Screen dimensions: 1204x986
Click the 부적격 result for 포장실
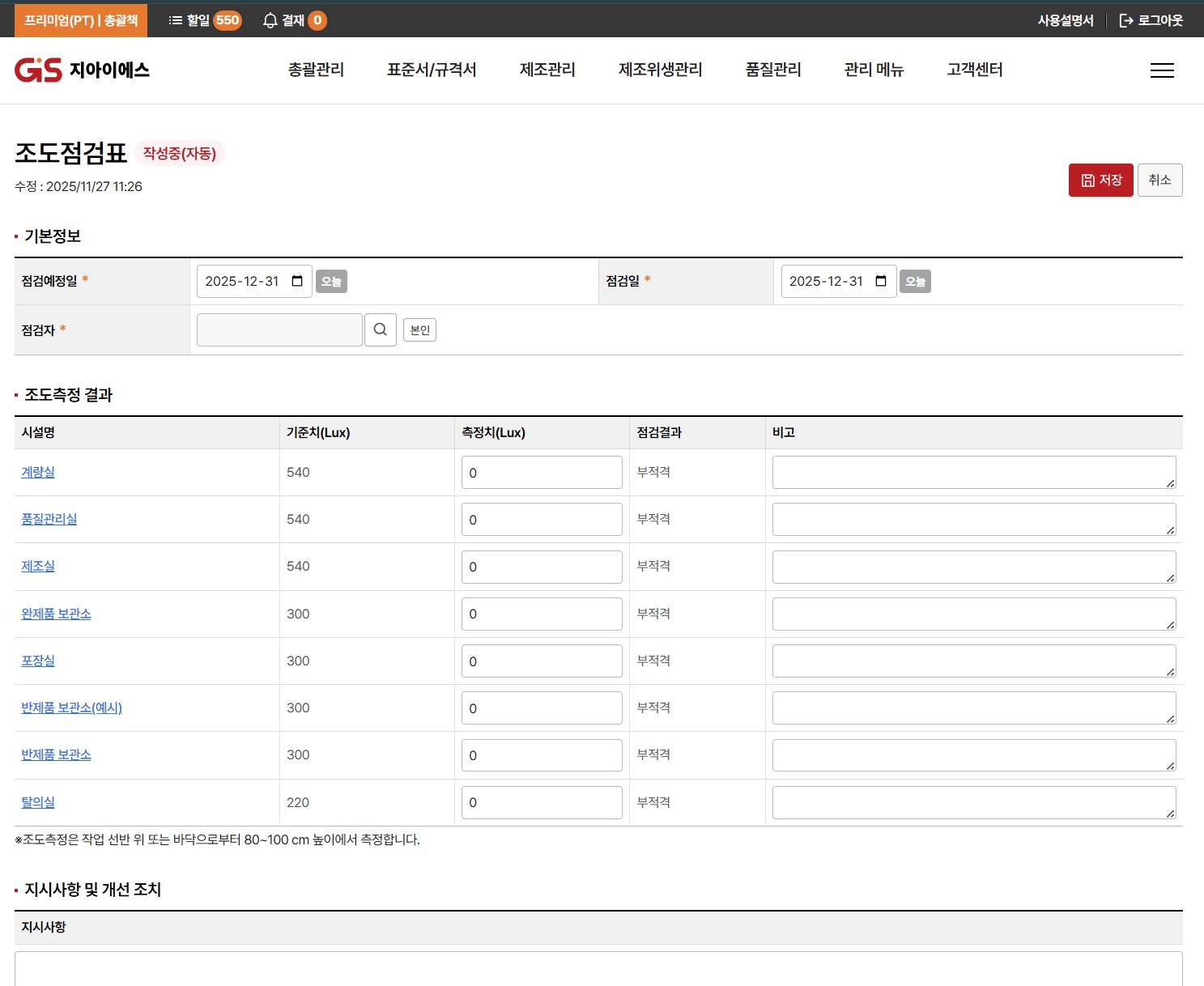(653, 661)
